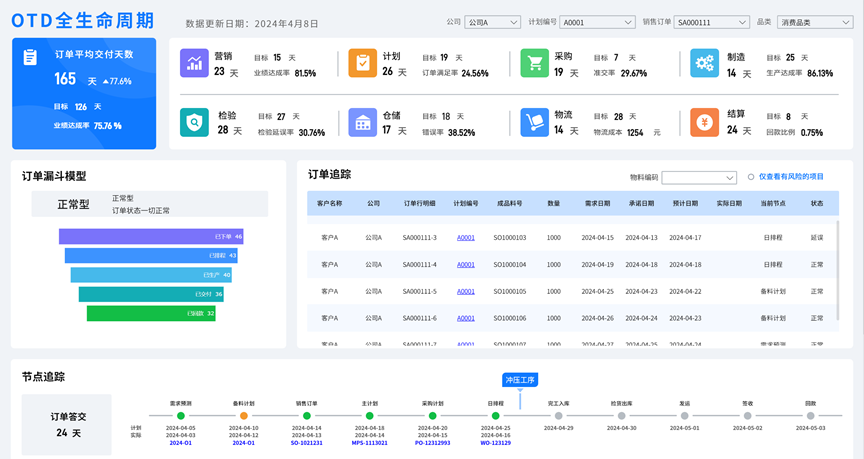Screen dimensions: 864x459
Task: Open the SO-1021231 reference link
Action: click(x=307, y=443)
